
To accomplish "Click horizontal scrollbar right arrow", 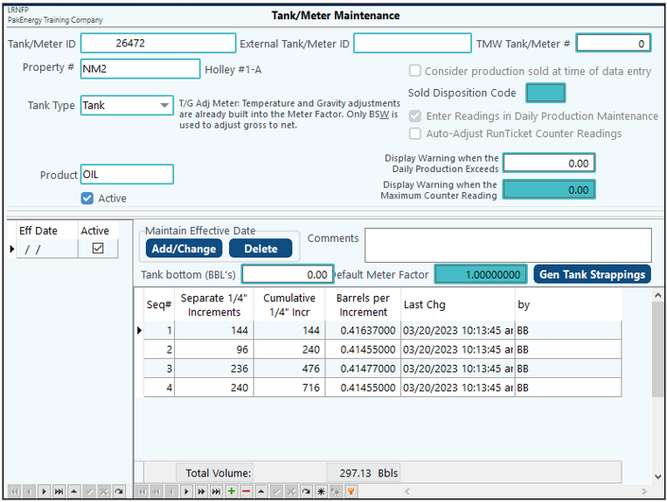I will 644,491.
